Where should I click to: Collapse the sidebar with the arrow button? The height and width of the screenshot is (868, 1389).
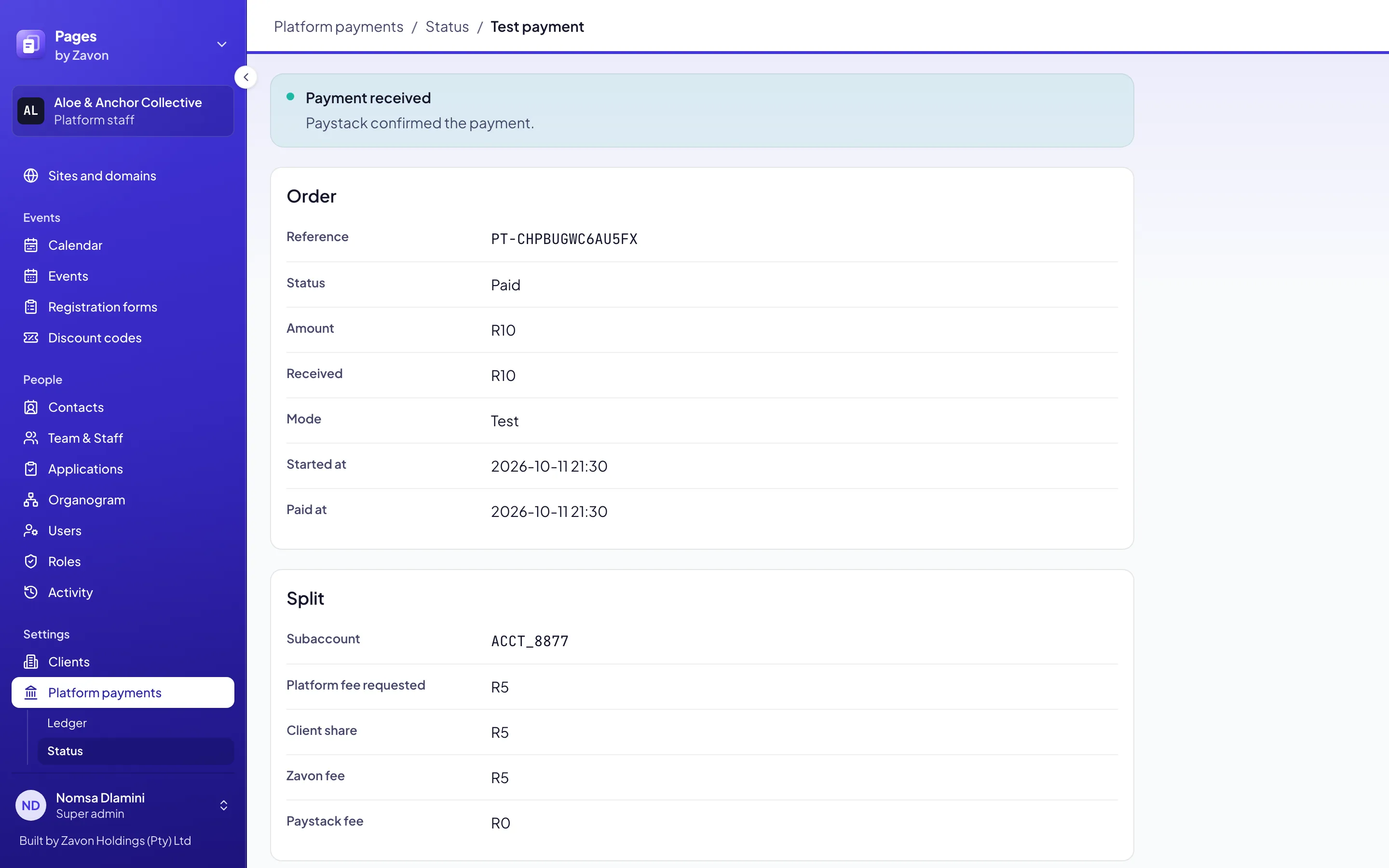[245, 77]
